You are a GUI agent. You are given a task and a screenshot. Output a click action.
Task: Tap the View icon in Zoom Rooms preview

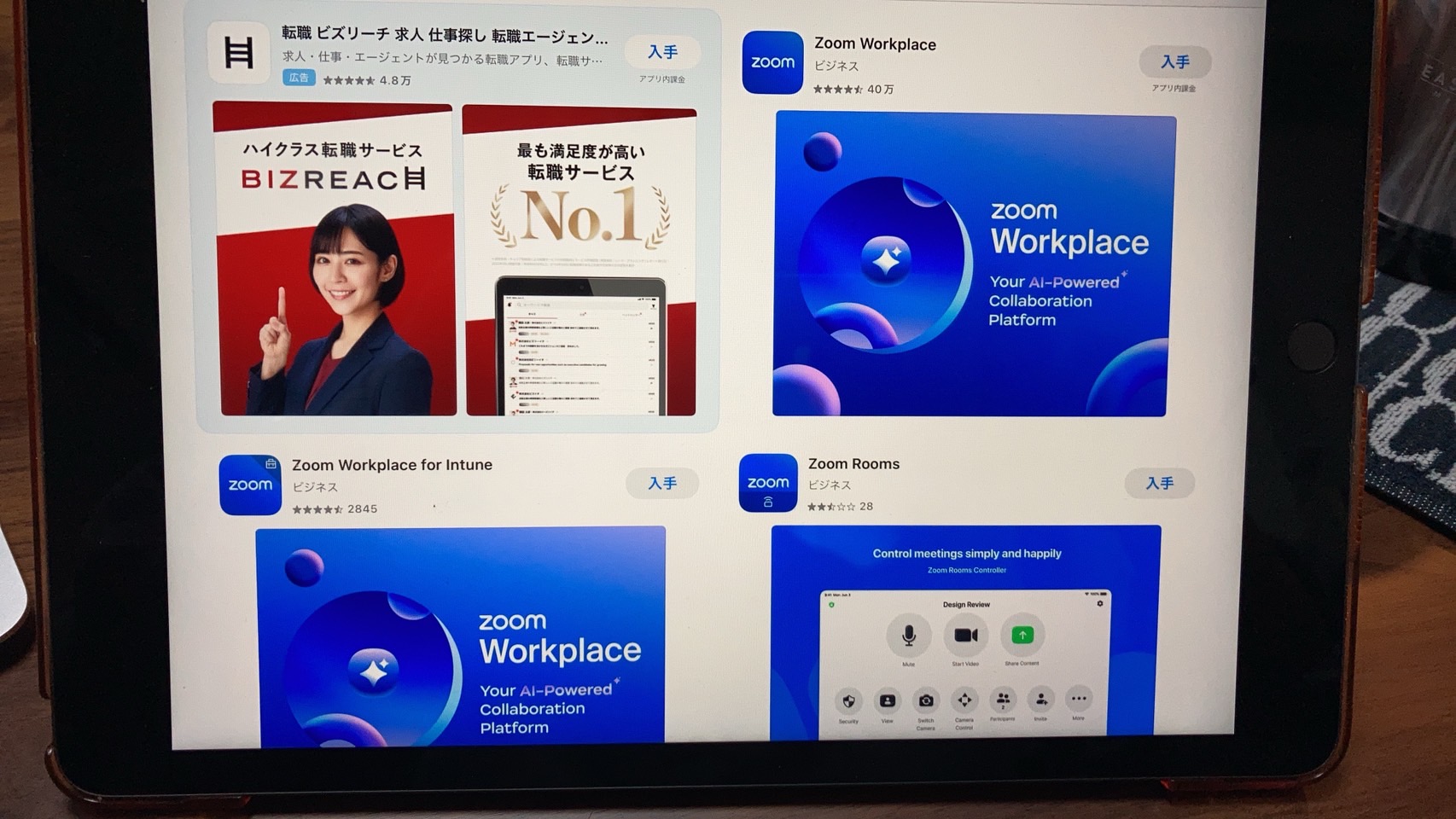pos(888,701)
